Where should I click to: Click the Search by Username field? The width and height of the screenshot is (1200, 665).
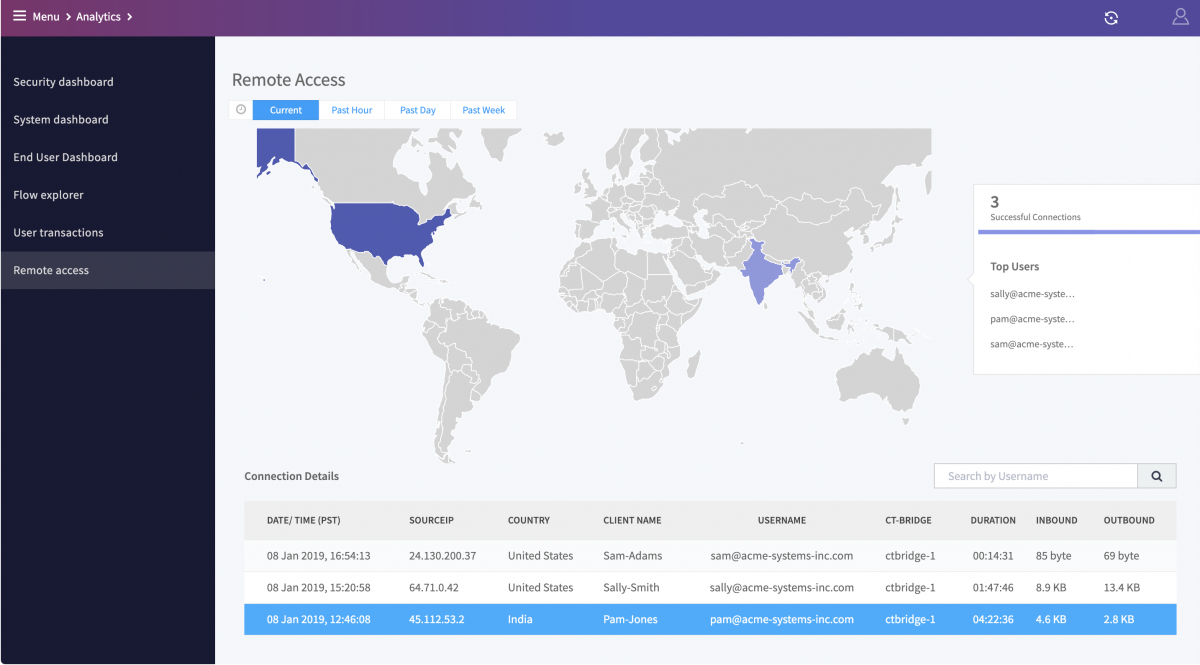pos(1035,475)
